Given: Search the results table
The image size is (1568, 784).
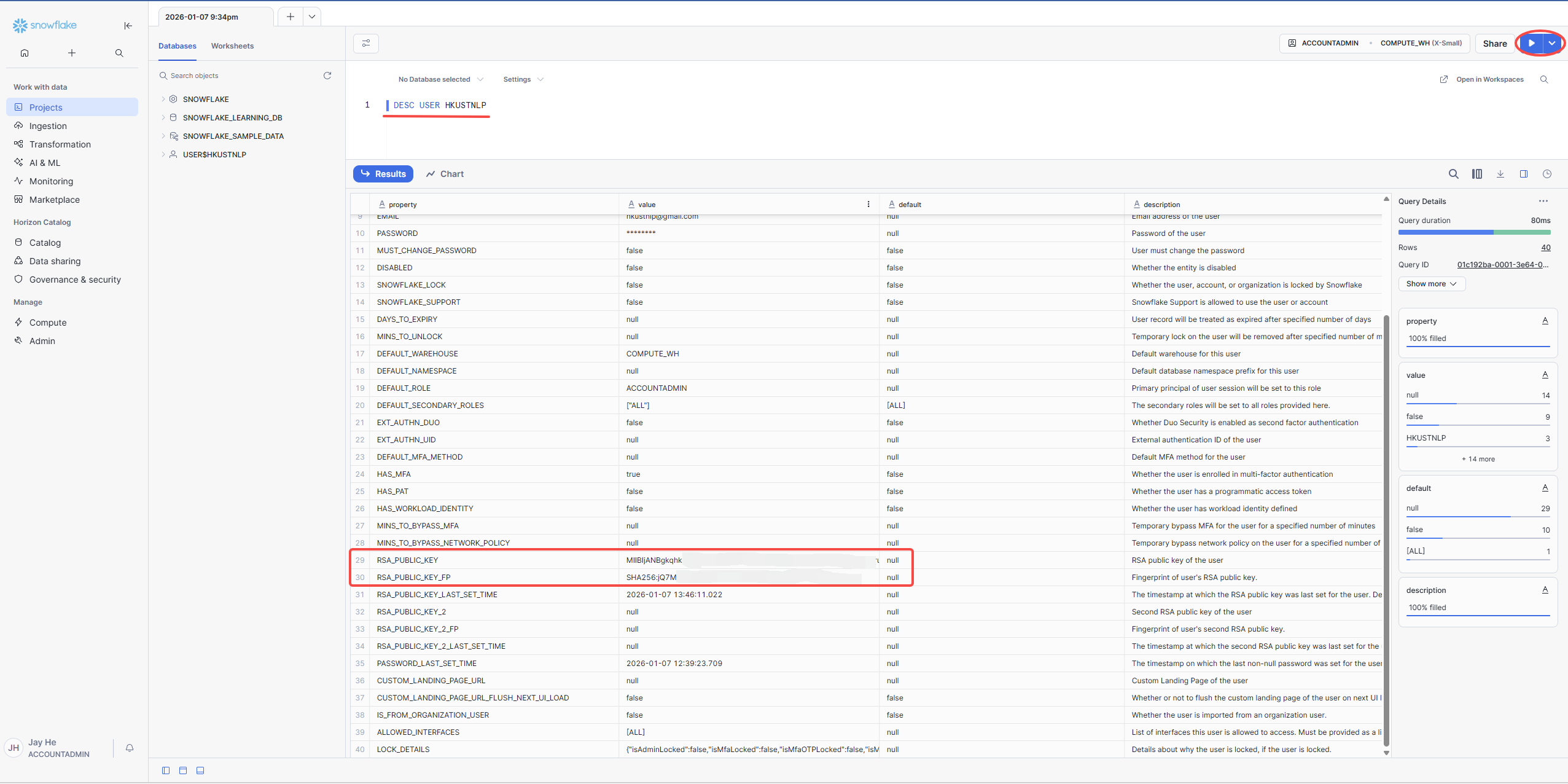Looking at the screenshot, I should click(1454, 174).
